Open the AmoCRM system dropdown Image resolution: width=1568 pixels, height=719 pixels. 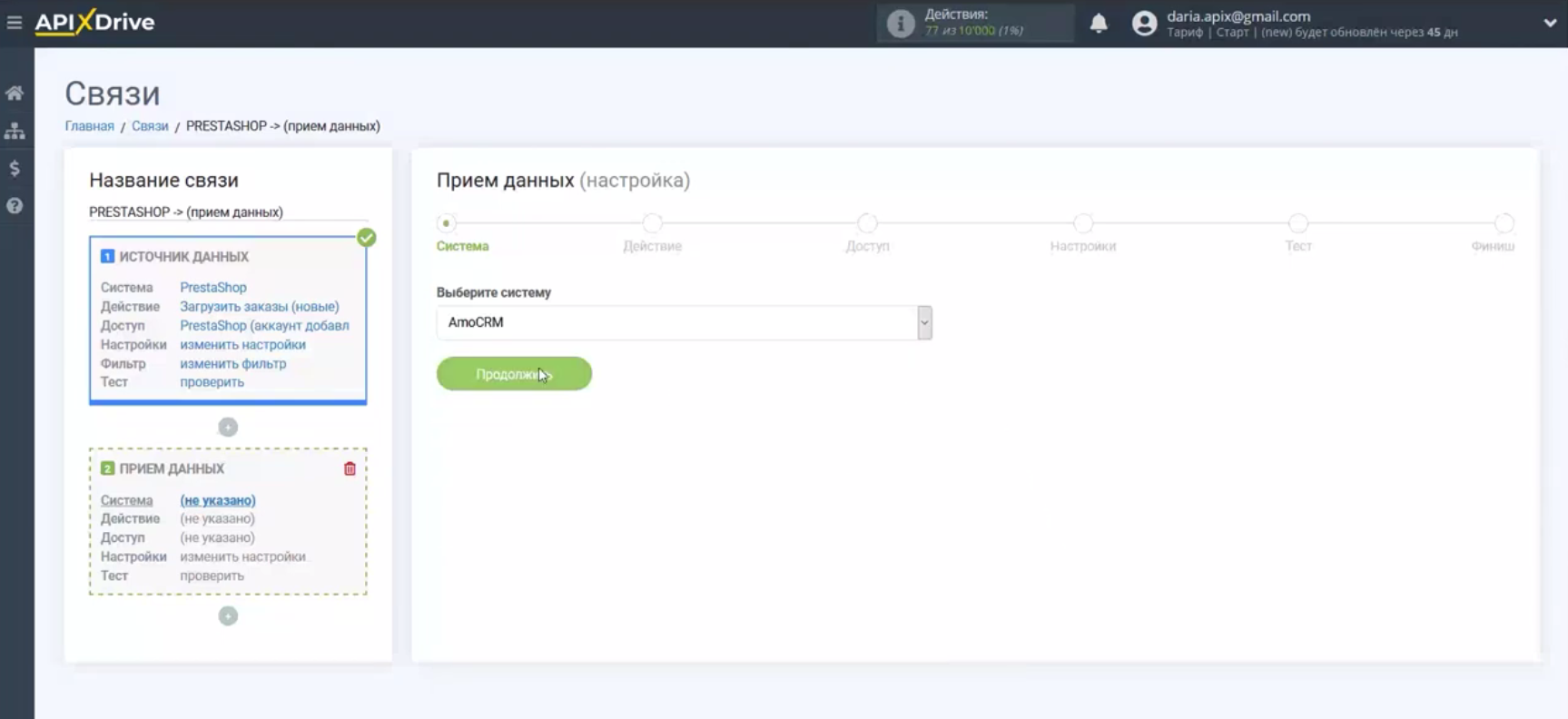pos(684,322)
